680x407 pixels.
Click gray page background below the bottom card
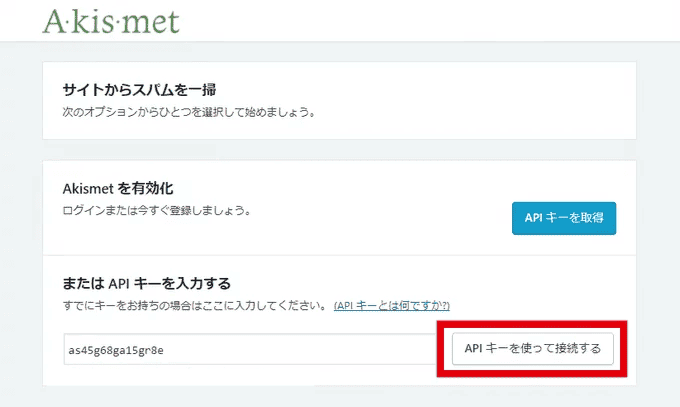coord(339,397)
